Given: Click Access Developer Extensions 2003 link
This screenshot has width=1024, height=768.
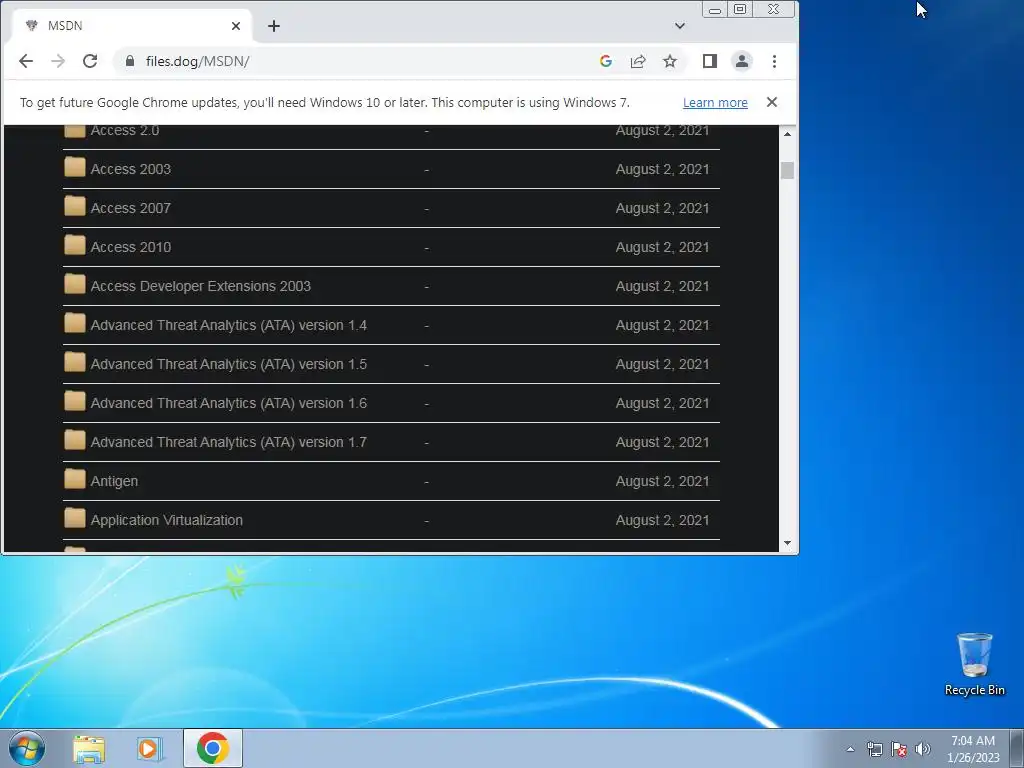Looking at the screenshot, I should pyautogui.click(x=200, y=286).
